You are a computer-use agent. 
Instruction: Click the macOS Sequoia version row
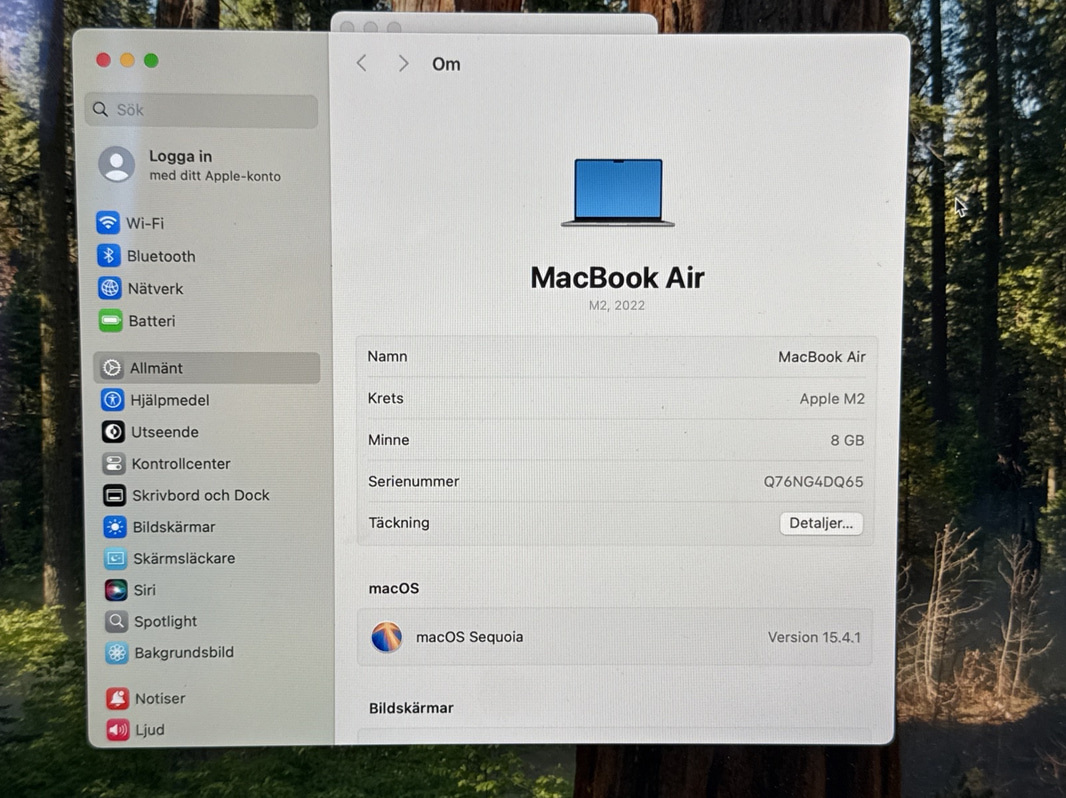(615, 637)
